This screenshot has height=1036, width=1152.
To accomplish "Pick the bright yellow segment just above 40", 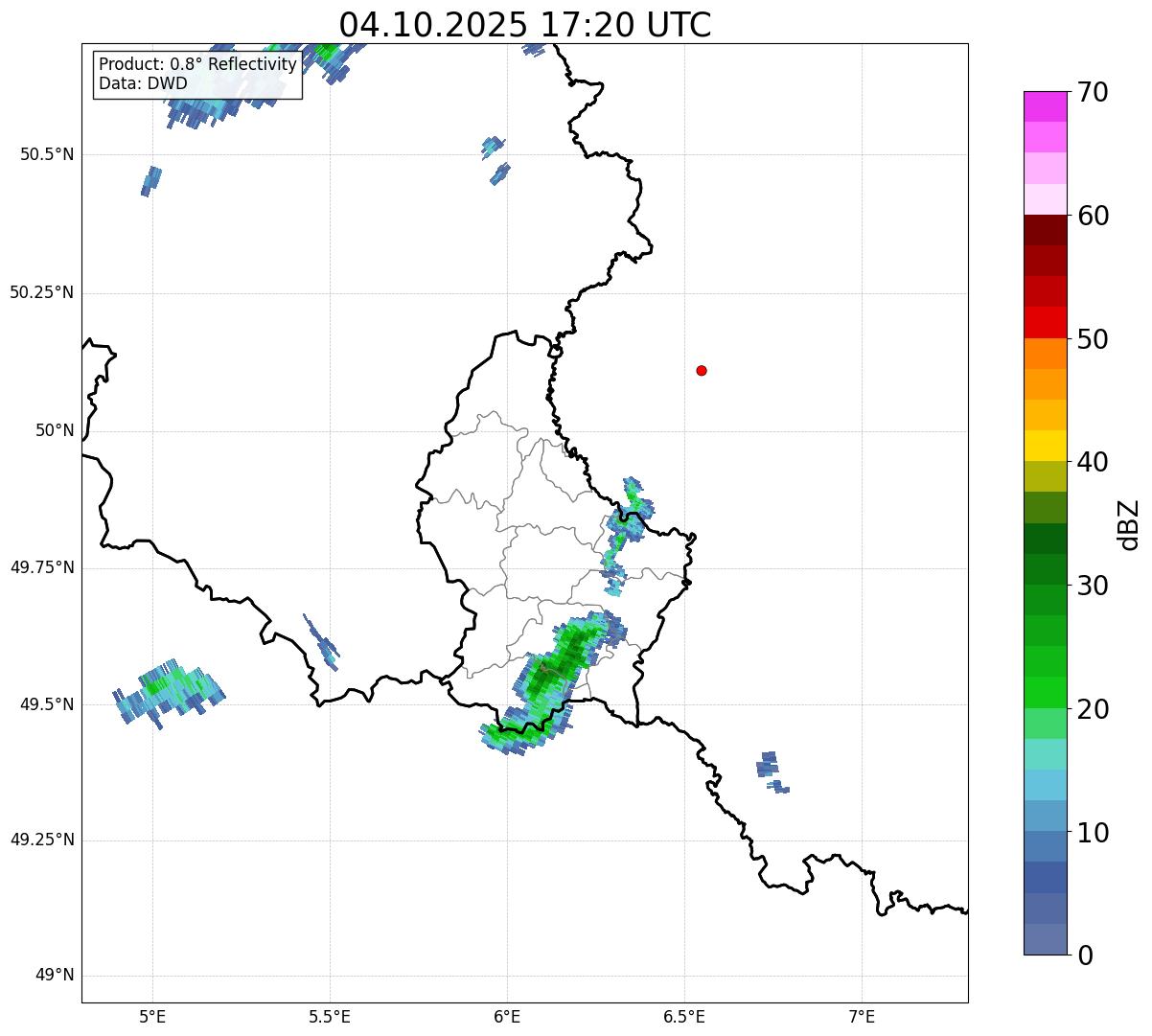I will (1045, 446).
